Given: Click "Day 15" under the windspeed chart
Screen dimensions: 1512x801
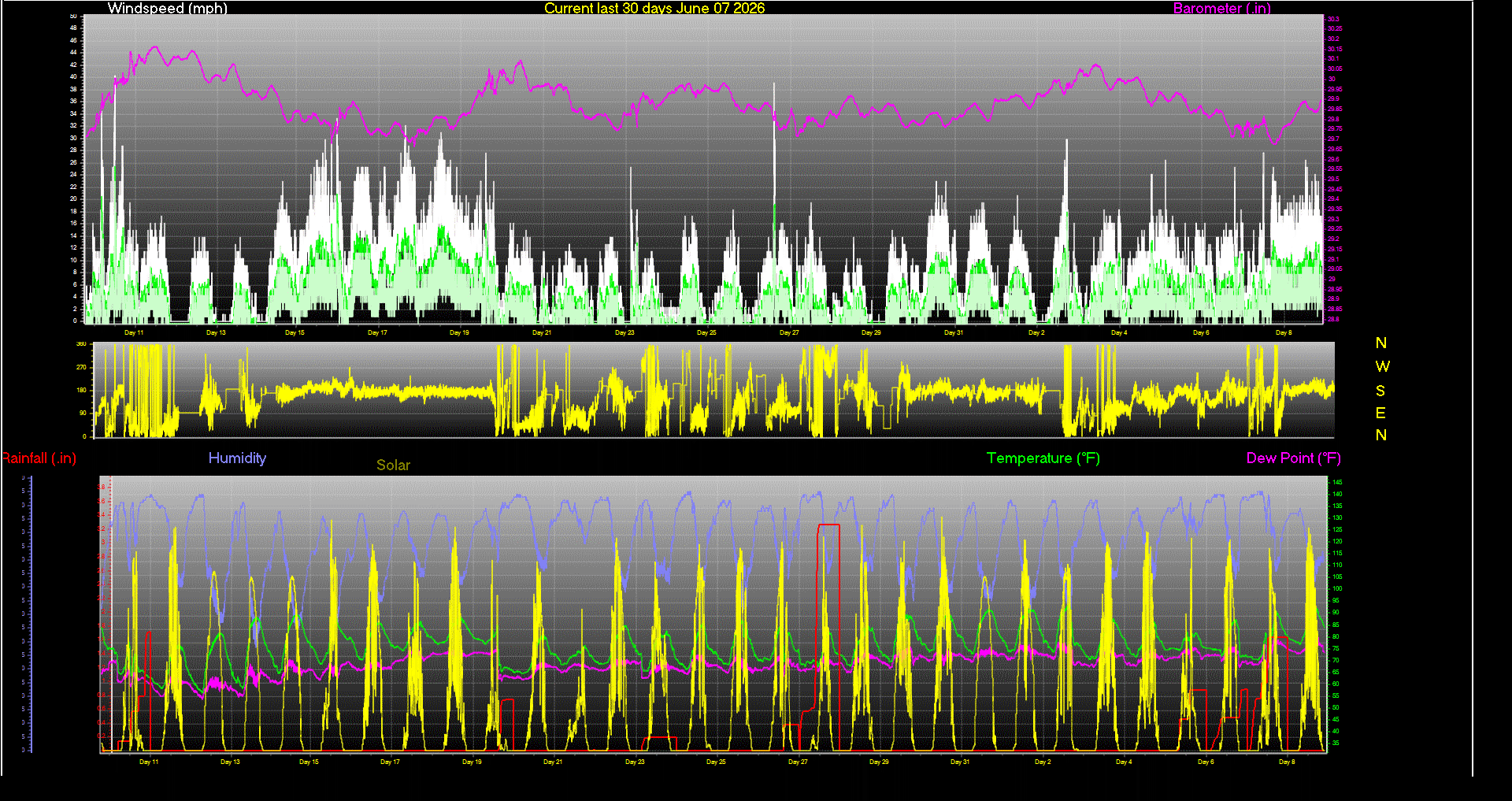Looking at the screenshot, I should coord(295,333).
